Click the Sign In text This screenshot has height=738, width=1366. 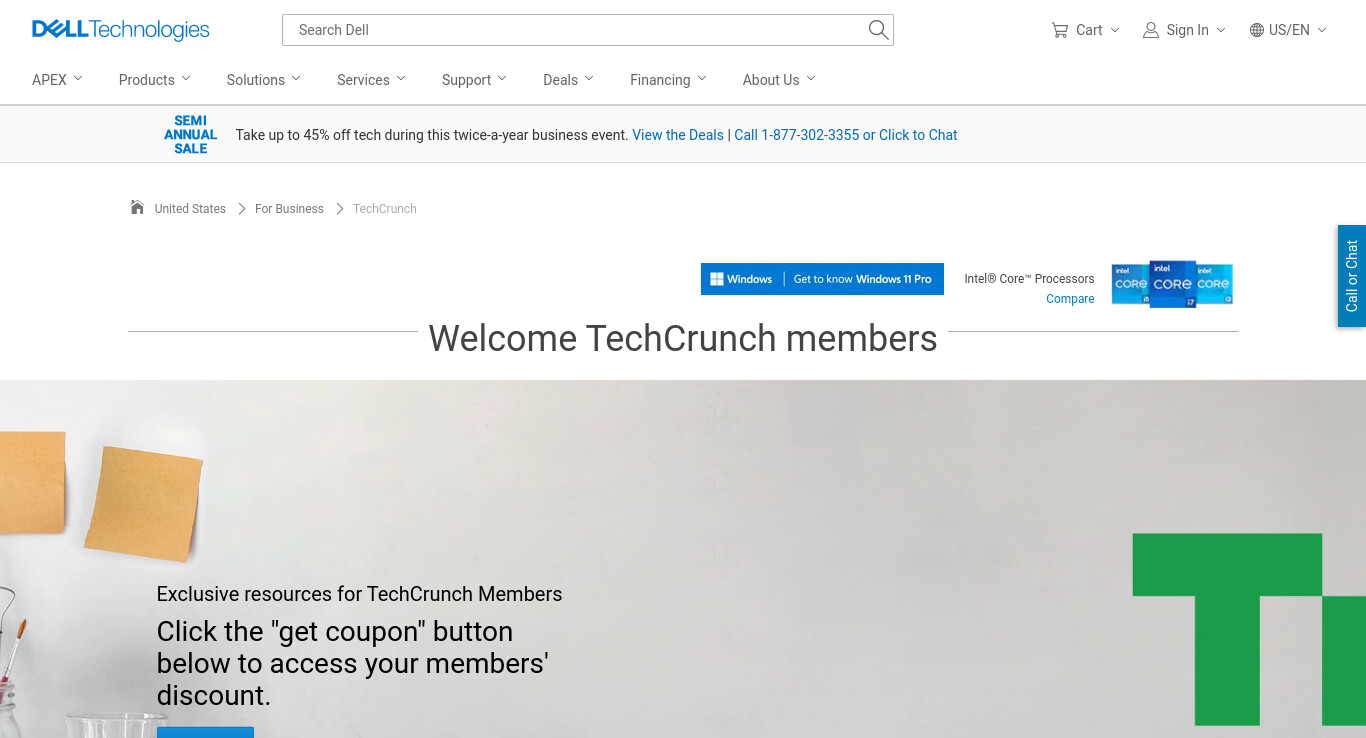[1188, 30]
